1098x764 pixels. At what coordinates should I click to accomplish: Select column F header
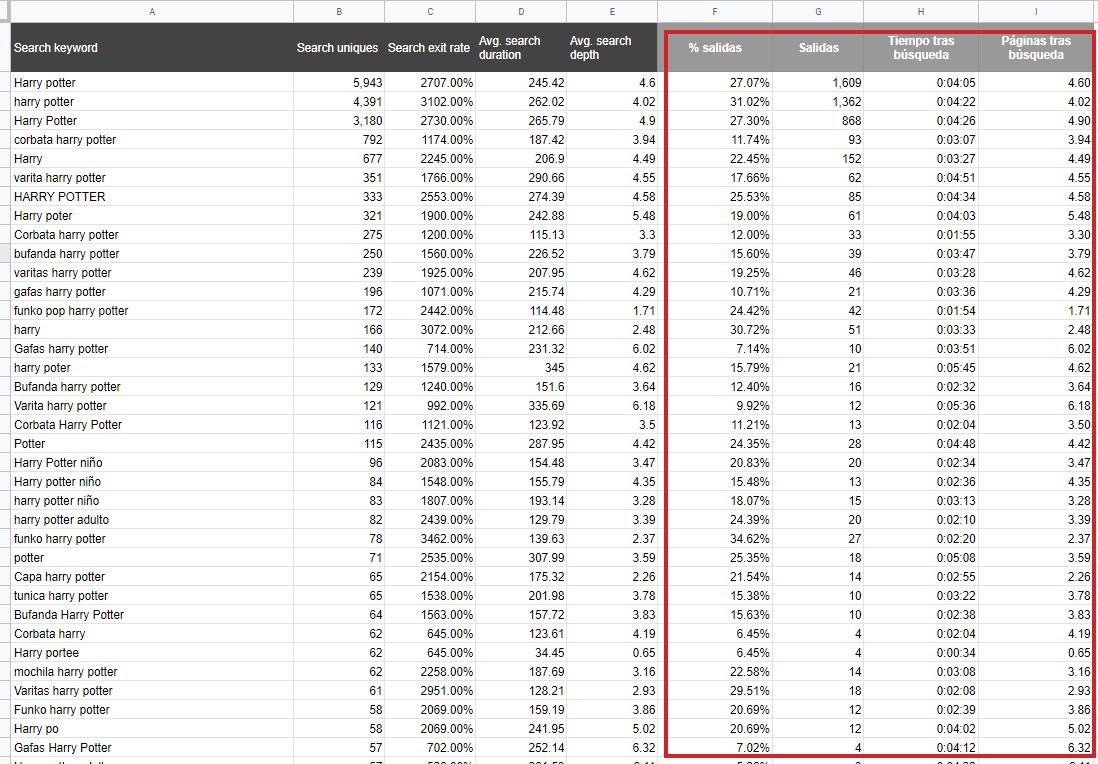pyautogui.click(x=715, y=11)
